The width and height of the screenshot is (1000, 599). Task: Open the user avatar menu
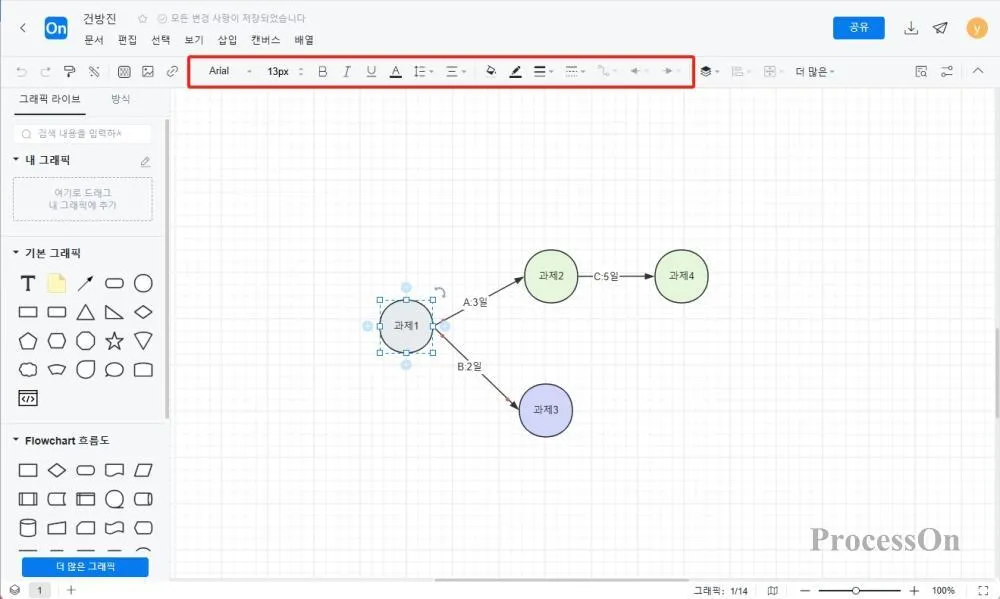(976, 28)
